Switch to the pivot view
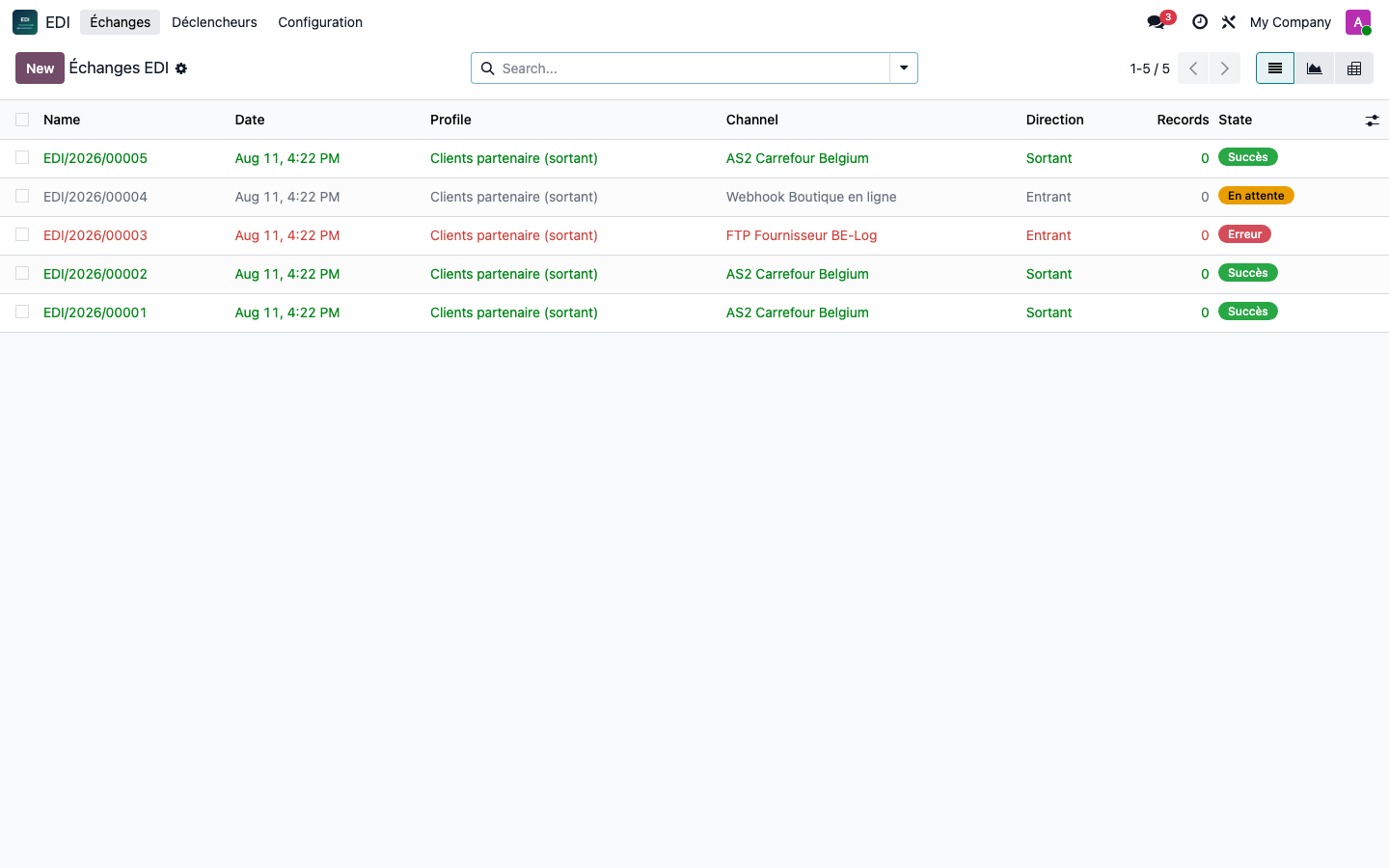Viewport: 1389px width, 868px height. (1354, 68)
